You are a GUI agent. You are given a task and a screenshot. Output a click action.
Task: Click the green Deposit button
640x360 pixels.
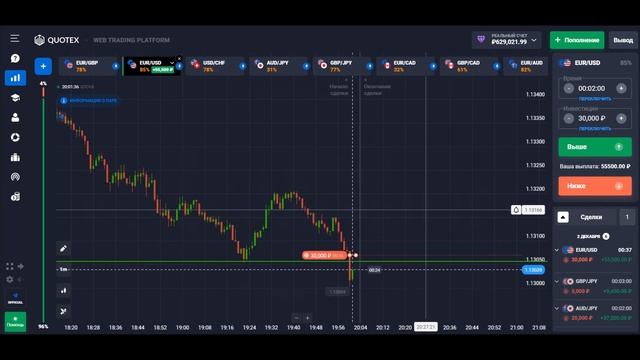click(577, 40)
